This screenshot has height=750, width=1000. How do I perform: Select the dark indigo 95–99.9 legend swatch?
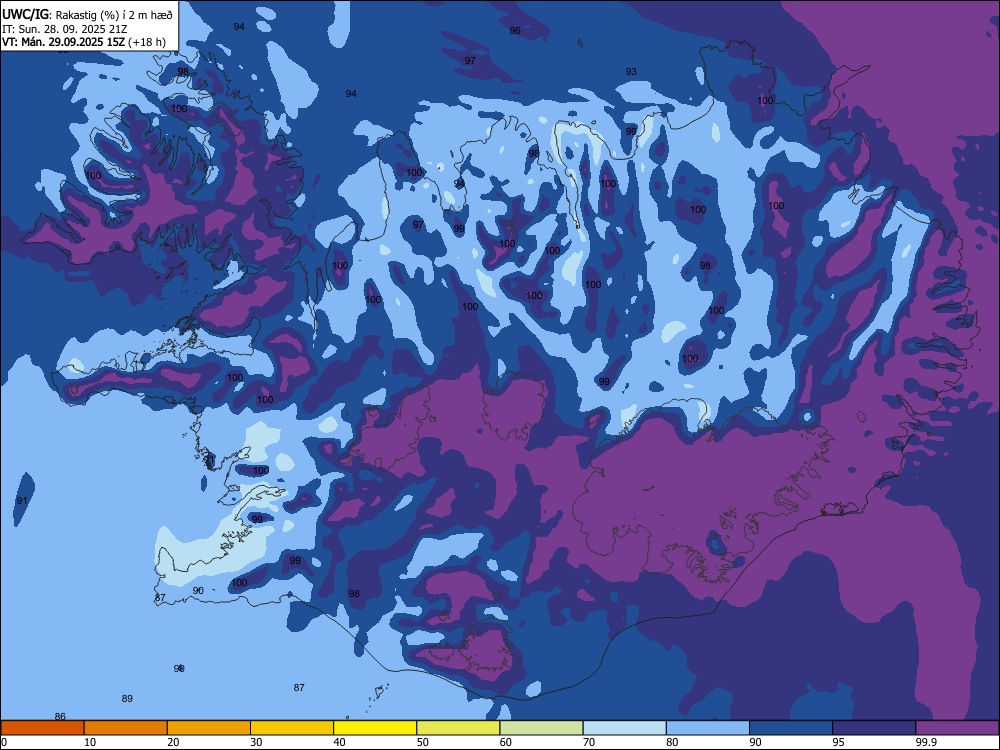(x=874, y=728)
